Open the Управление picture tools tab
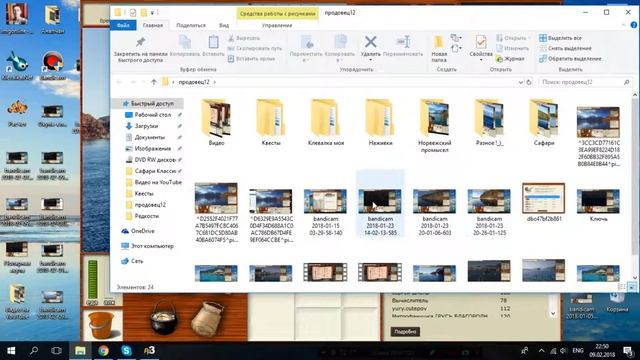Image resolution: width=640 pixels, height=360 pixels. [x=277, y=25]
